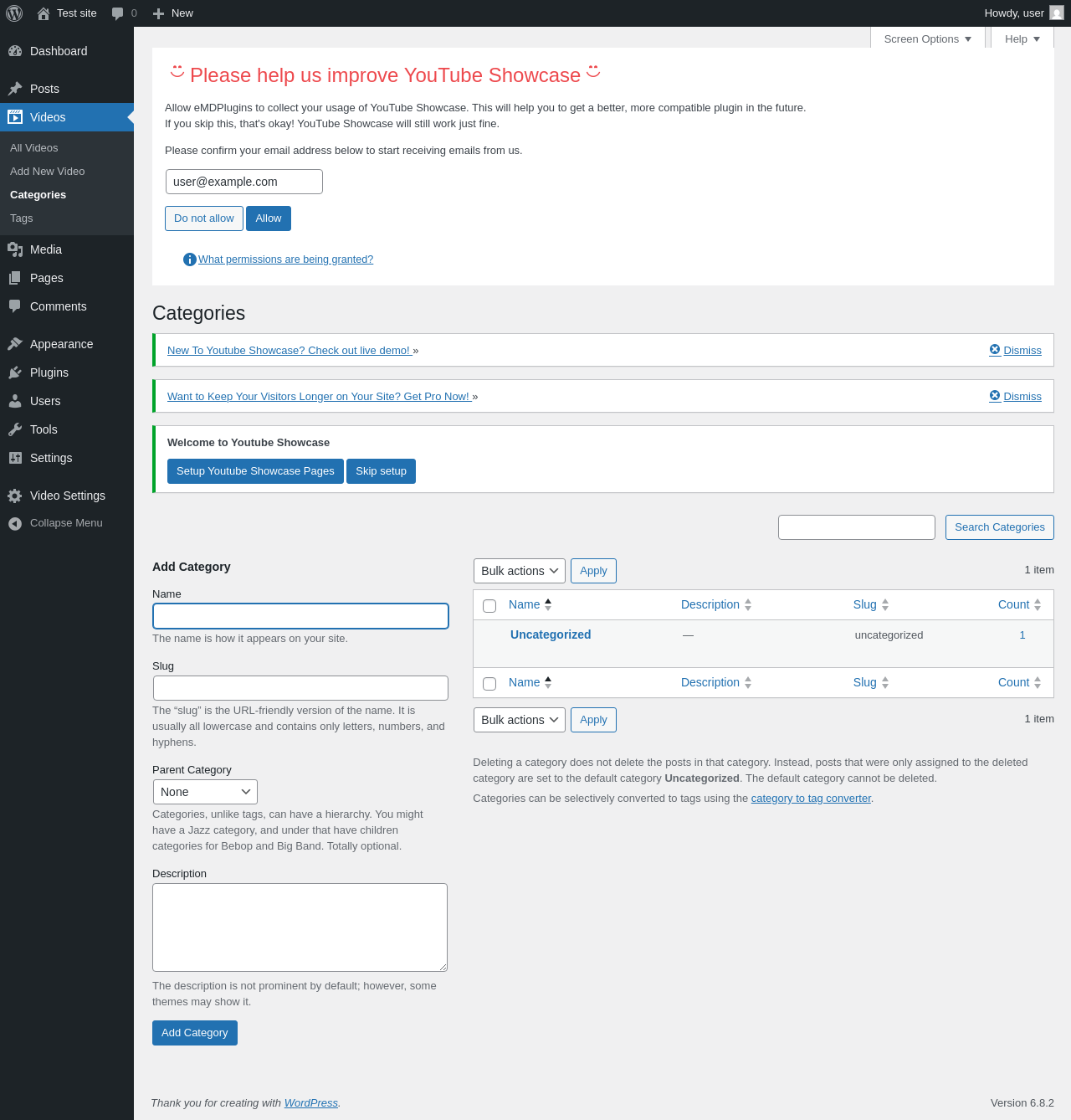
Task: Open Media via its camera icon
Action: [15, 249]
